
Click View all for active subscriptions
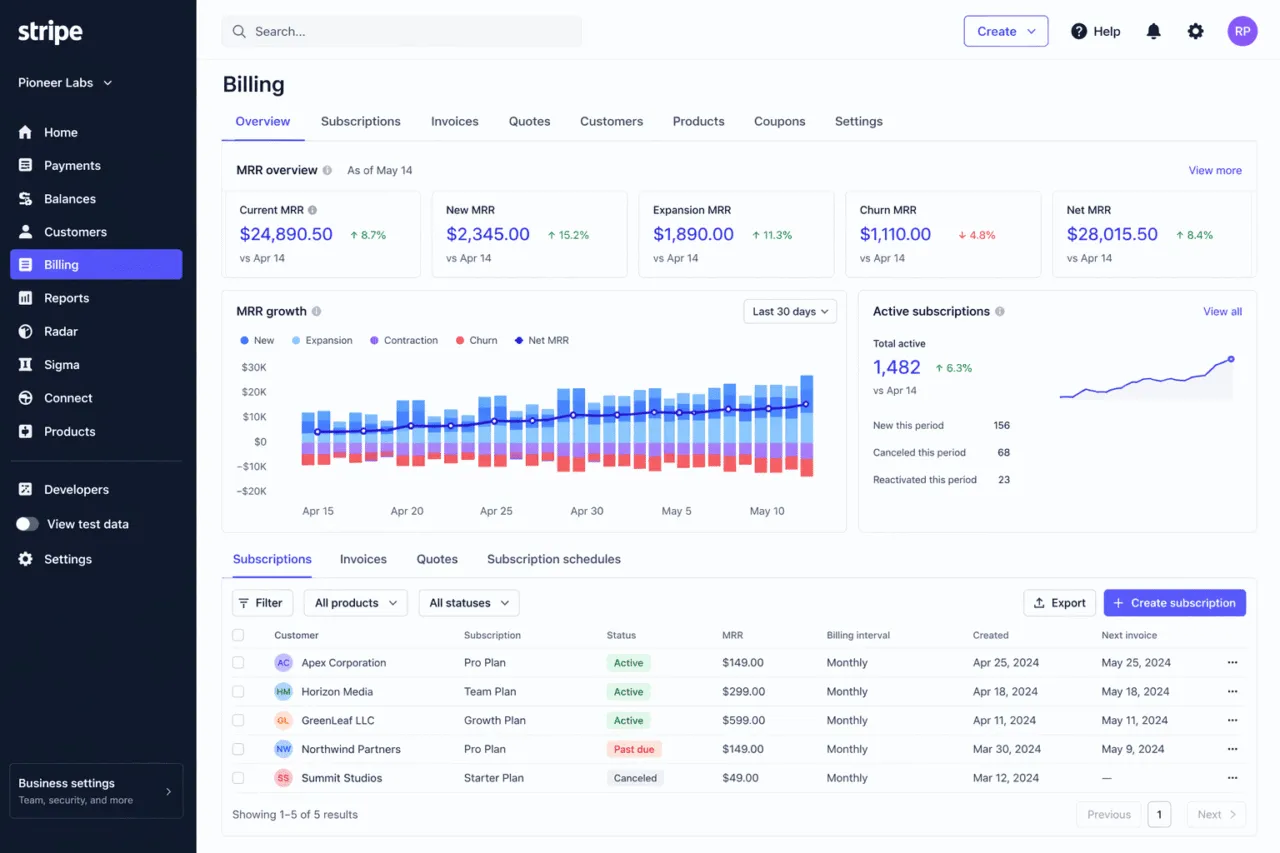pos(1222,311)
